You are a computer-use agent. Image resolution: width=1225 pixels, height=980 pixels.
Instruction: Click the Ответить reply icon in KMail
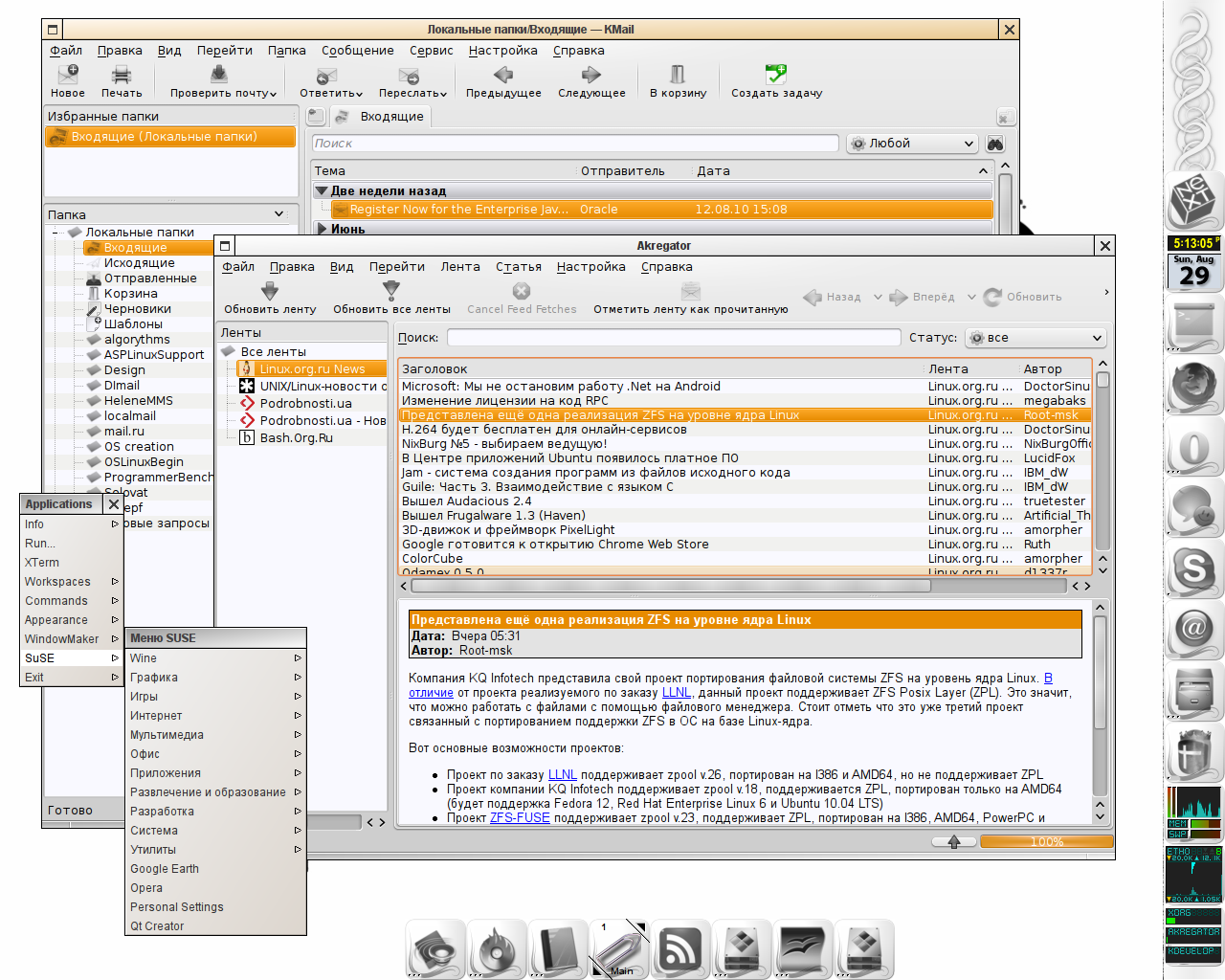pos(326,75)
